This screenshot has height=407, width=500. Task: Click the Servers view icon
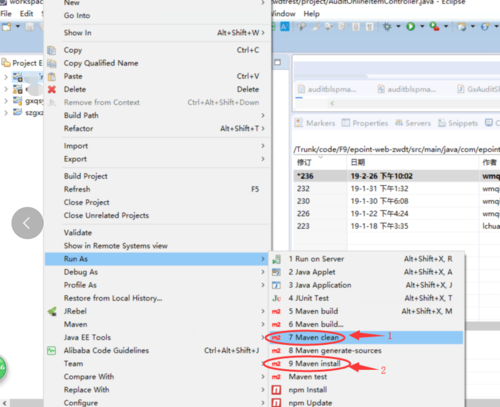399,123
